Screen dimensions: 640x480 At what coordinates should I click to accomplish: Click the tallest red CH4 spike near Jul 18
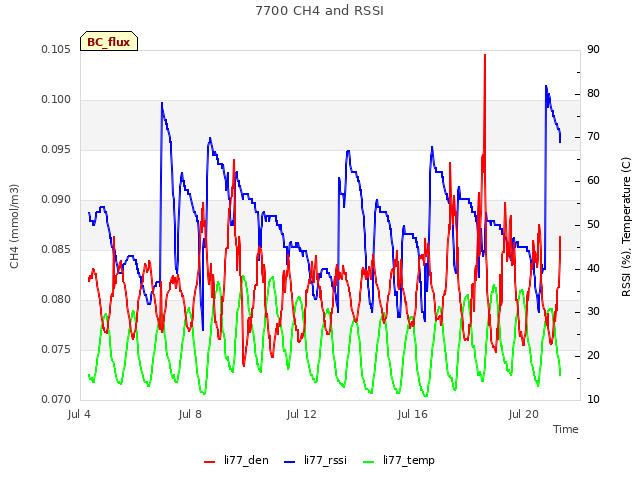485,56
